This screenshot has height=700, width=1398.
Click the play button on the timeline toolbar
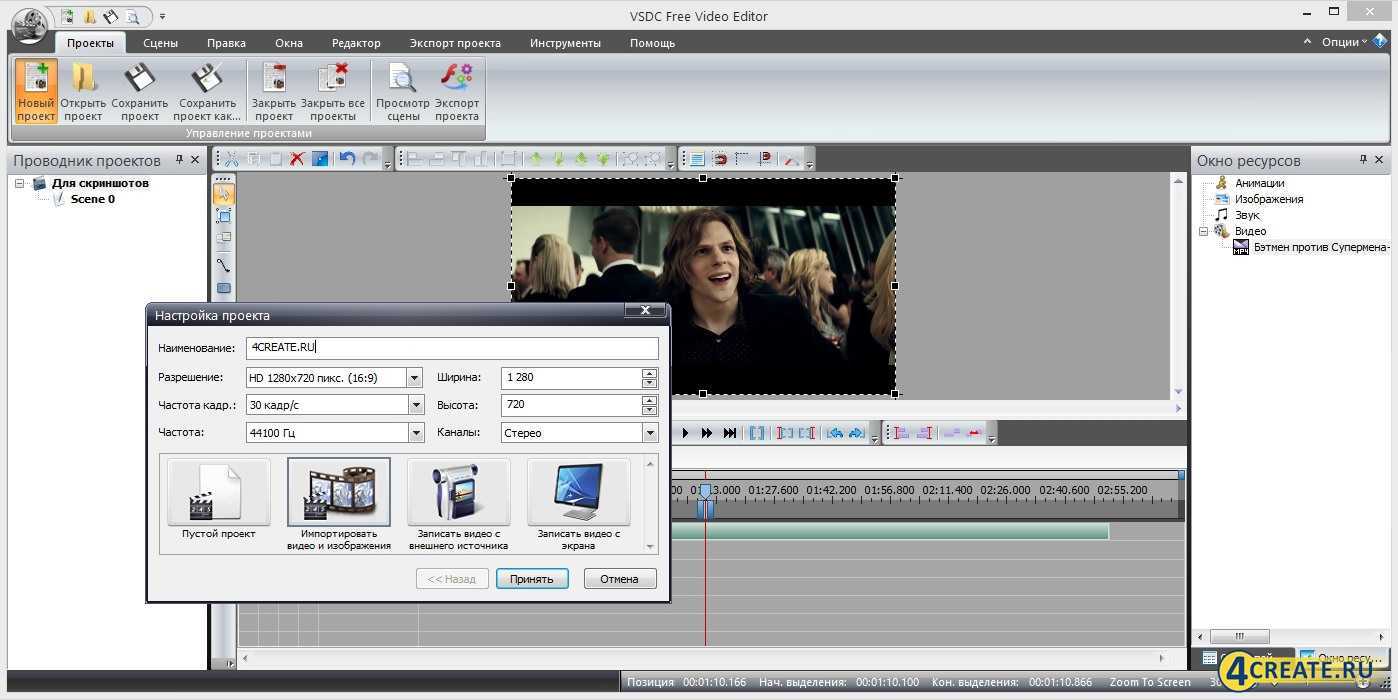(685, 433)
